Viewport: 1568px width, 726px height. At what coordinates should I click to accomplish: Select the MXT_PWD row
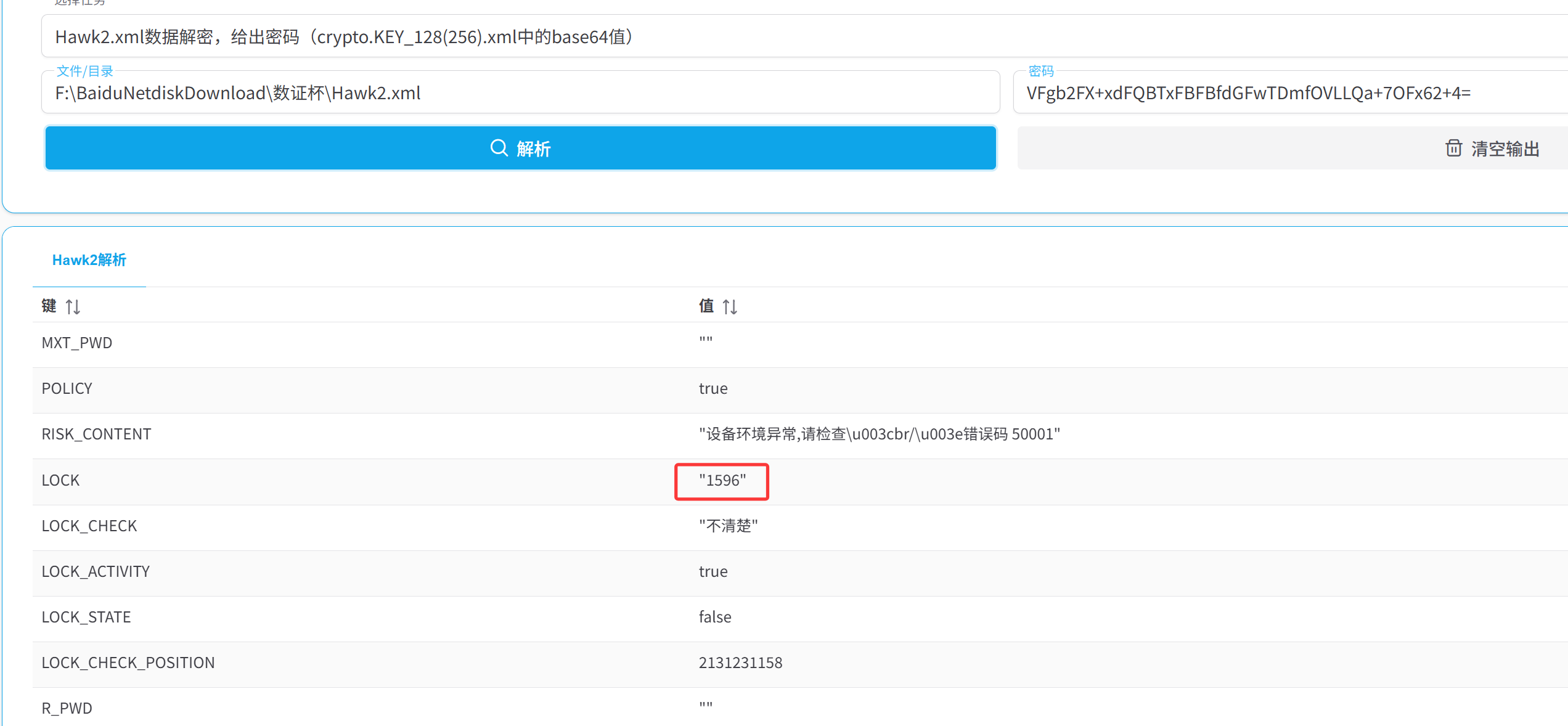[x=77, y=343]
